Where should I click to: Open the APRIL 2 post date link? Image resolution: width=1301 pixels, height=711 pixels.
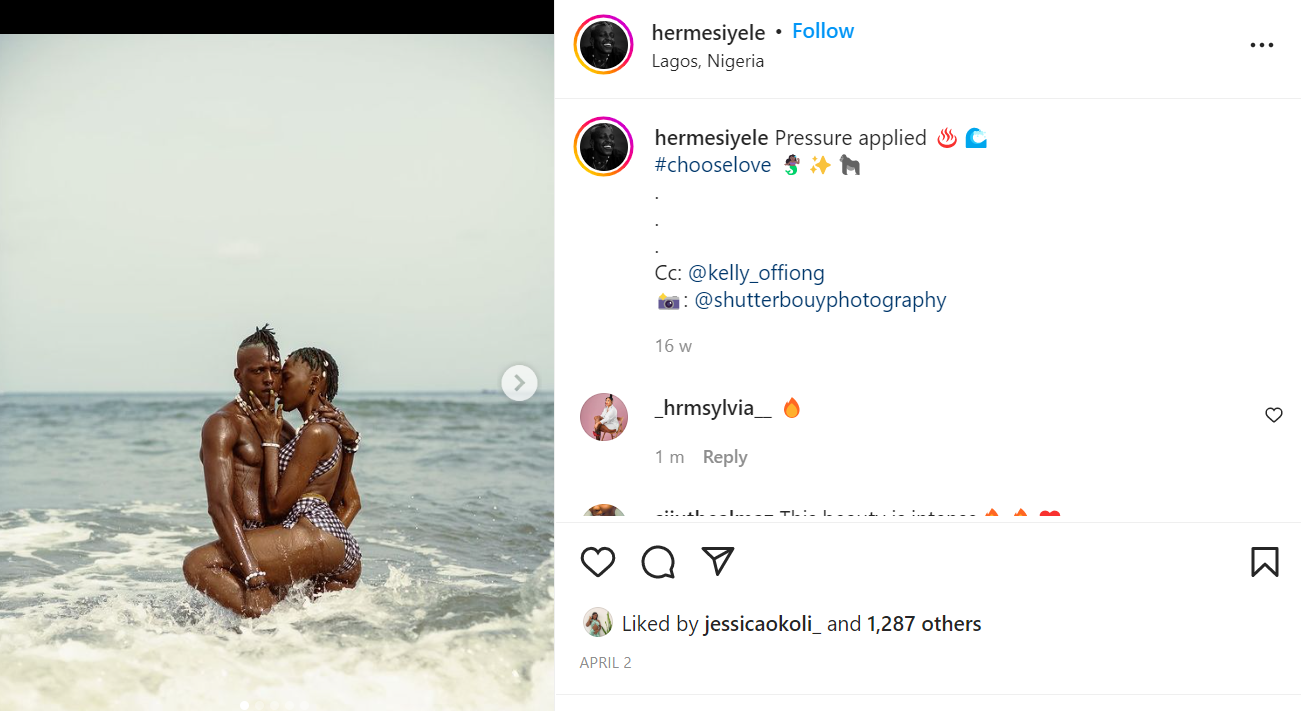605,662
